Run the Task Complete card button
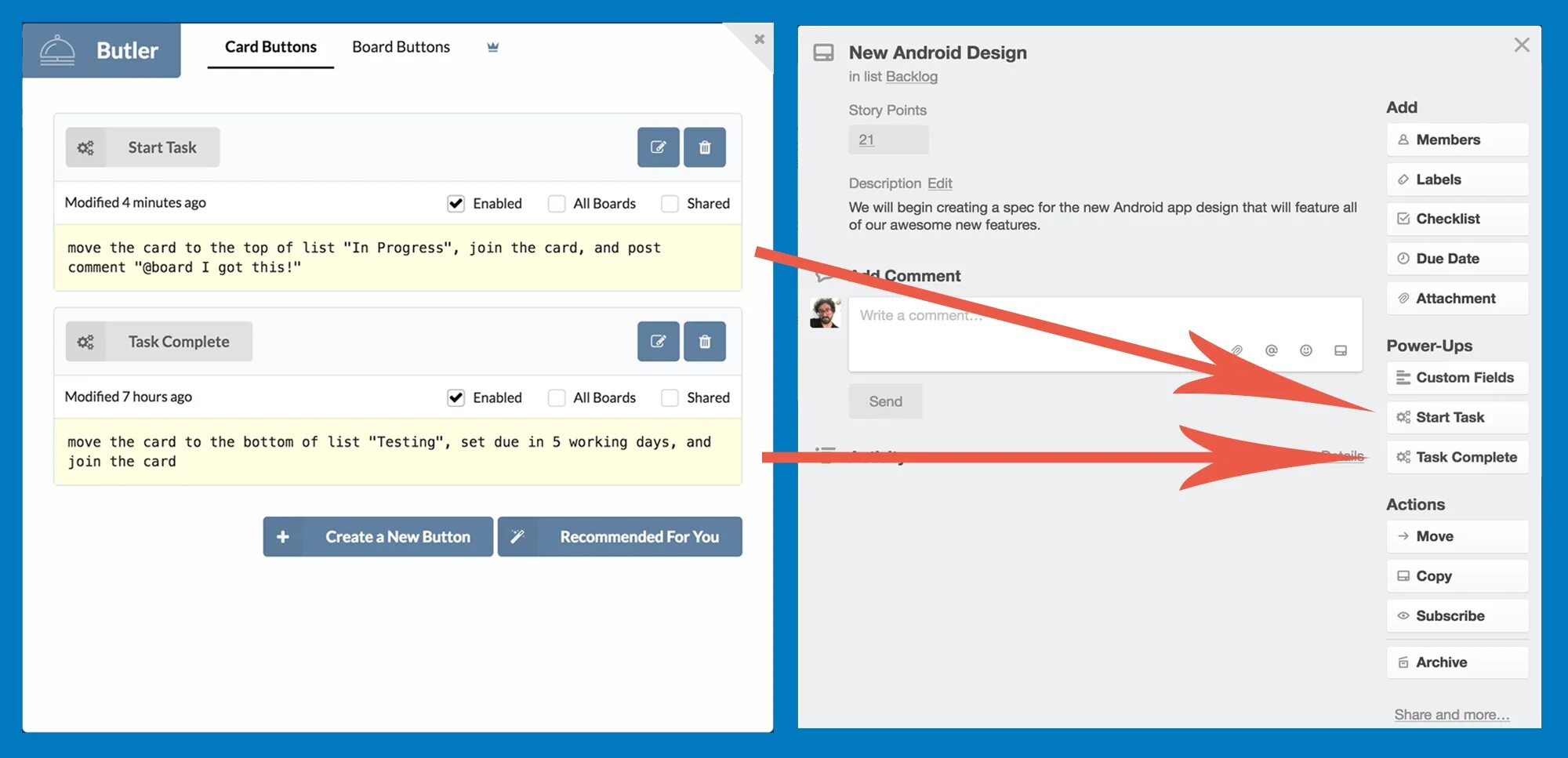1568x758 pixels. click(x=1457, y=457)
